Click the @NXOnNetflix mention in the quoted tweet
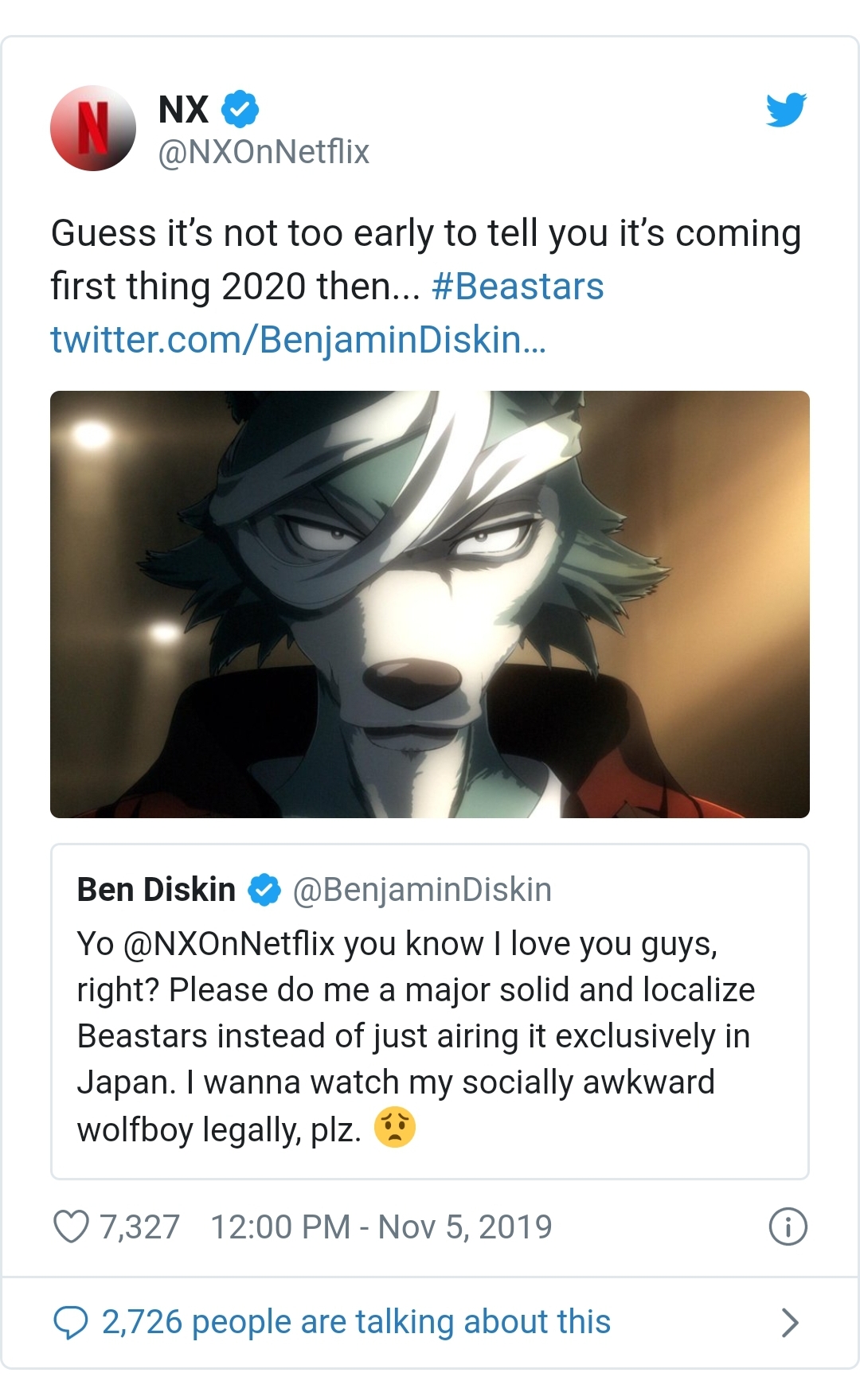 click(229, 944)
